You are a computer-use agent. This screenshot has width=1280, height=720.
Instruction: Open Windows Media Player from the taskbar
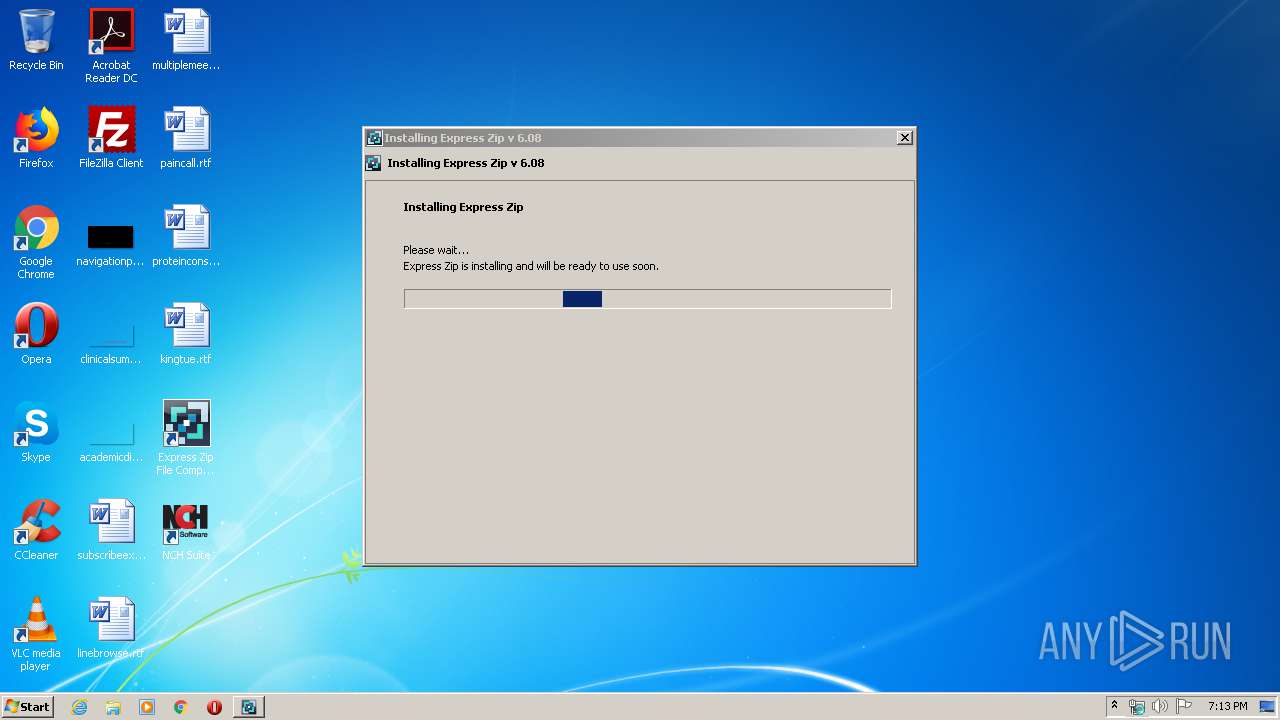pyautogui.click(x=147, y=707)
